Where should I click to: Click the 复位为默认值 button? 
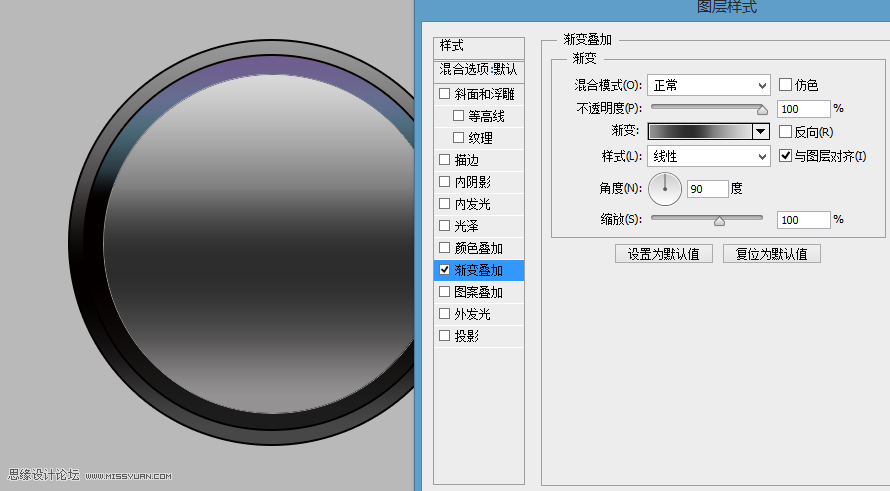(771, 254)
